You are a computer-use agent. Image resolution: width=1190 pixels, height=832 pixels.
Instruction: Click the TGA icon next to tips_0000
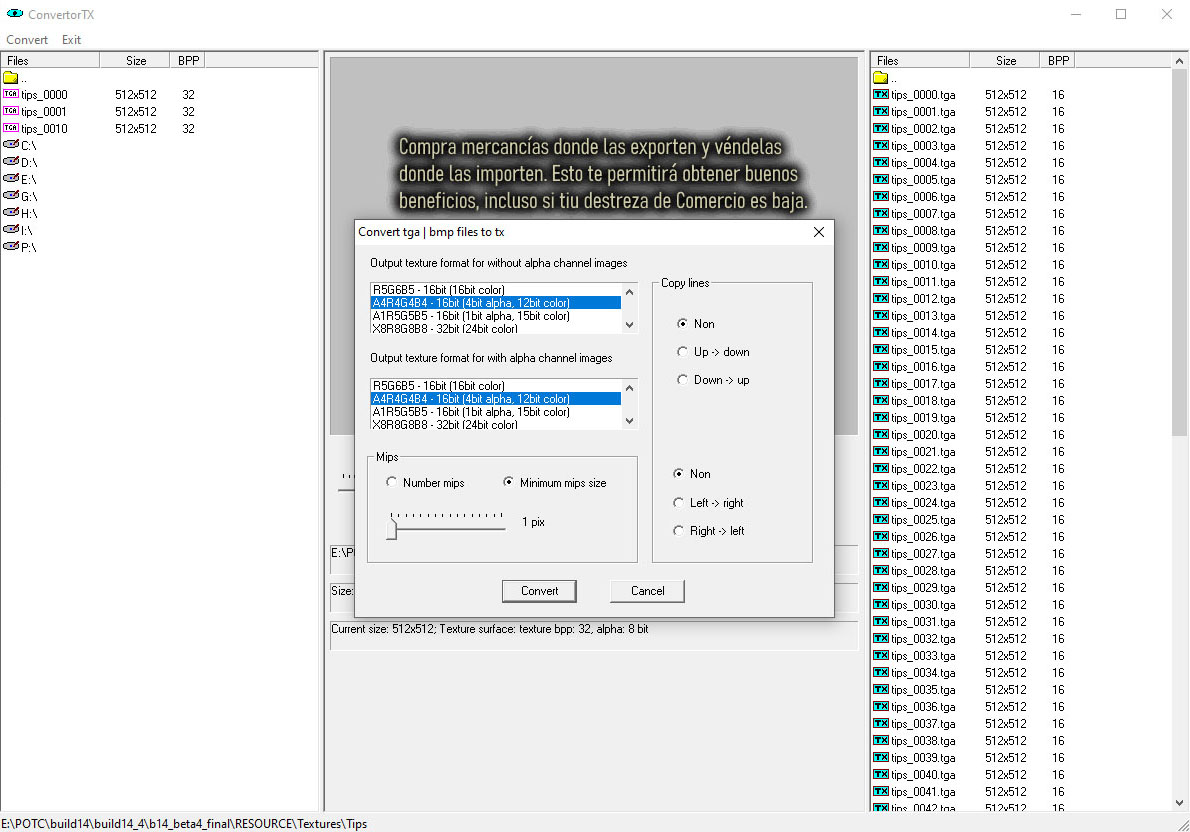click(x=11, y=94)
